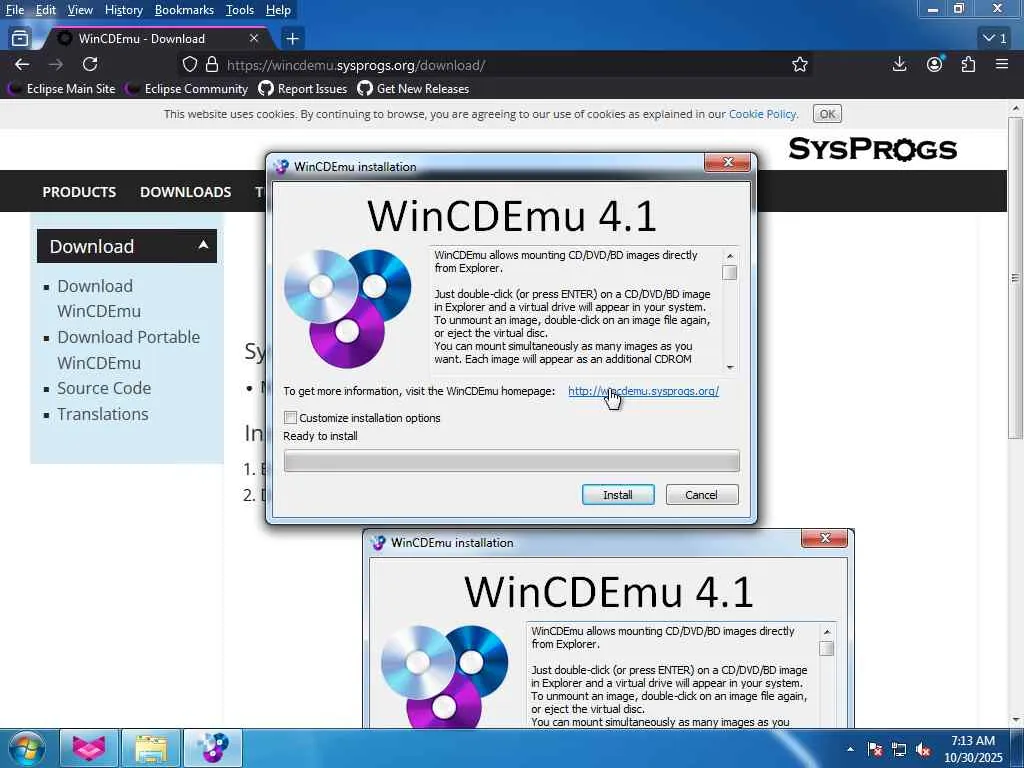Open the Download WinCDEmu sidebar link
Screen dimensions: 1024x768
click(x=99, y=298)
